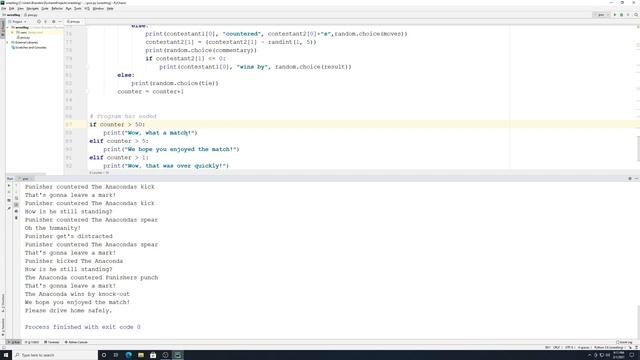Viewport: 640px width, 360px height.
Task: Open the View menu
Action: click(20, 9)
